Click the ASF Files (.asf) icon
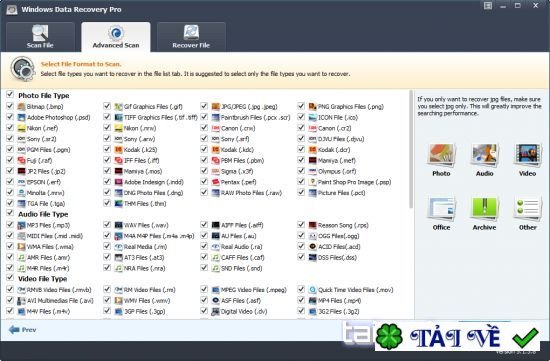The height and width of the screenshot is (361, 550). pyautogui.click(x=215, y=301)
